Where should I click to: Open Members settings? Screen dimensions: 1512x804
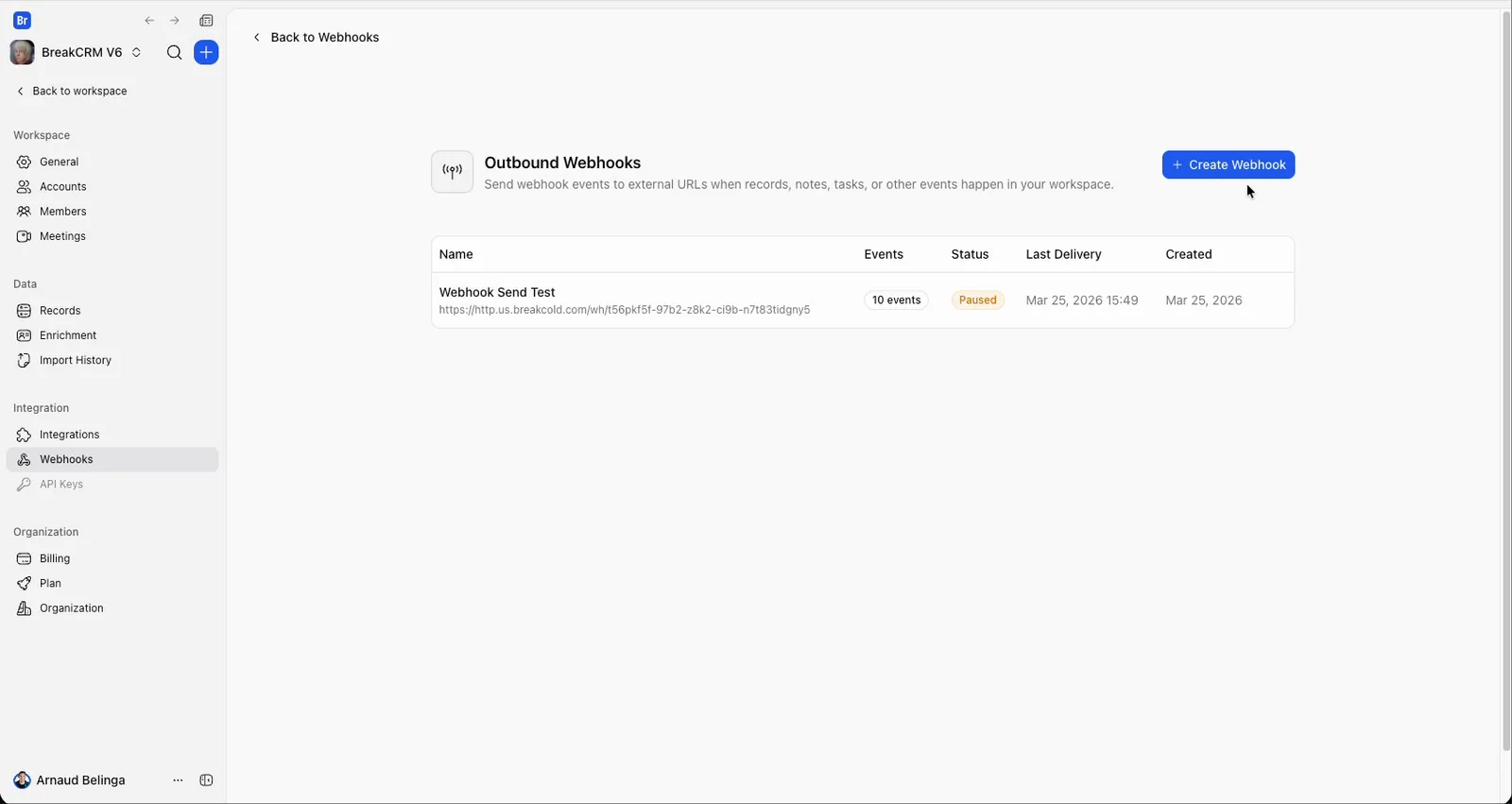point(112,212)
